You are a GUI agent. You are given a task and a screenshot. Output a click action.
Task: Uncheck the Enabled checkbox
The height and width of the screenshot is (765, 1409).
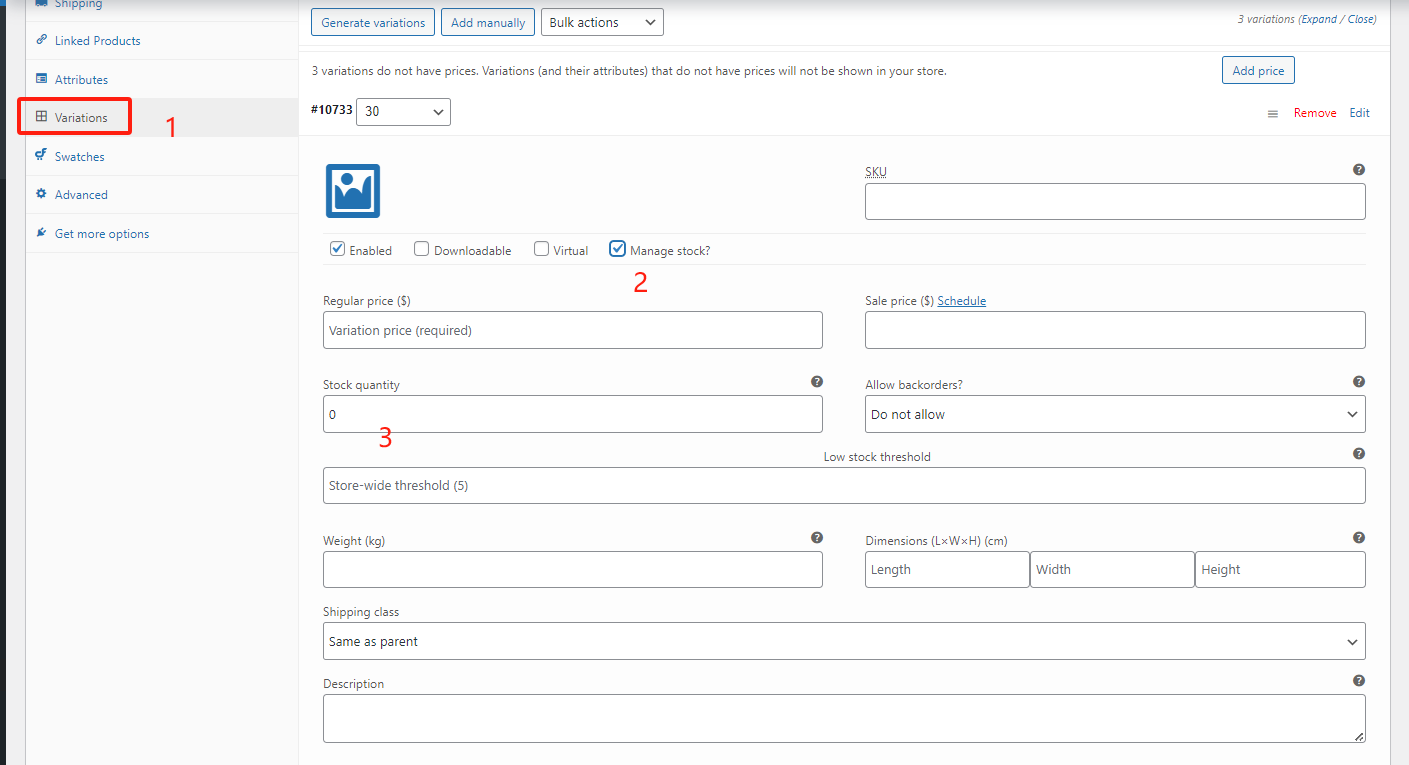(338, 249)
